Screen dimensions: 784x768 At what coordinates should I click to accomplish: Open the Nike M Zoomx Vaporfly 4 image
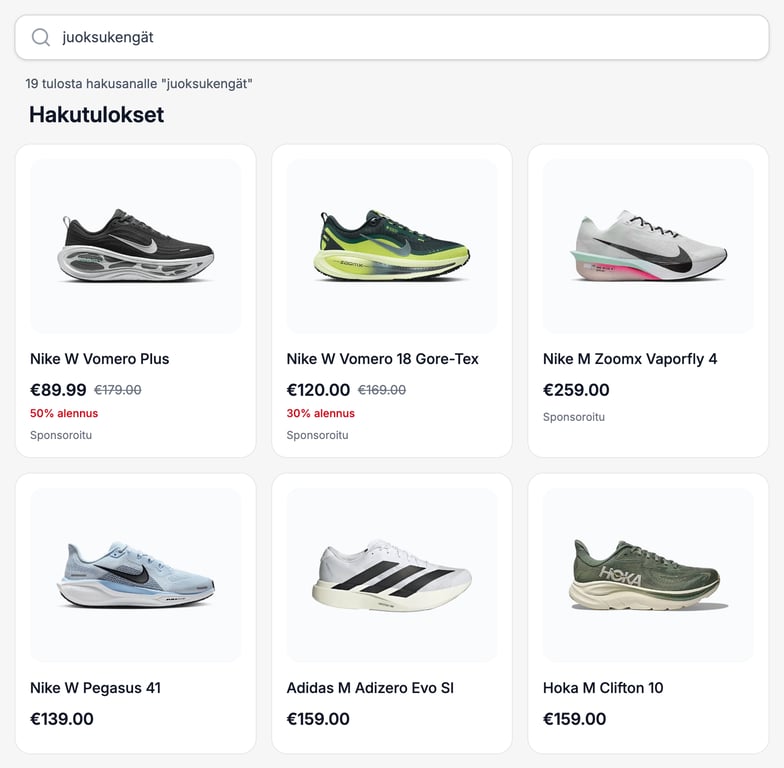coord(648,246)
